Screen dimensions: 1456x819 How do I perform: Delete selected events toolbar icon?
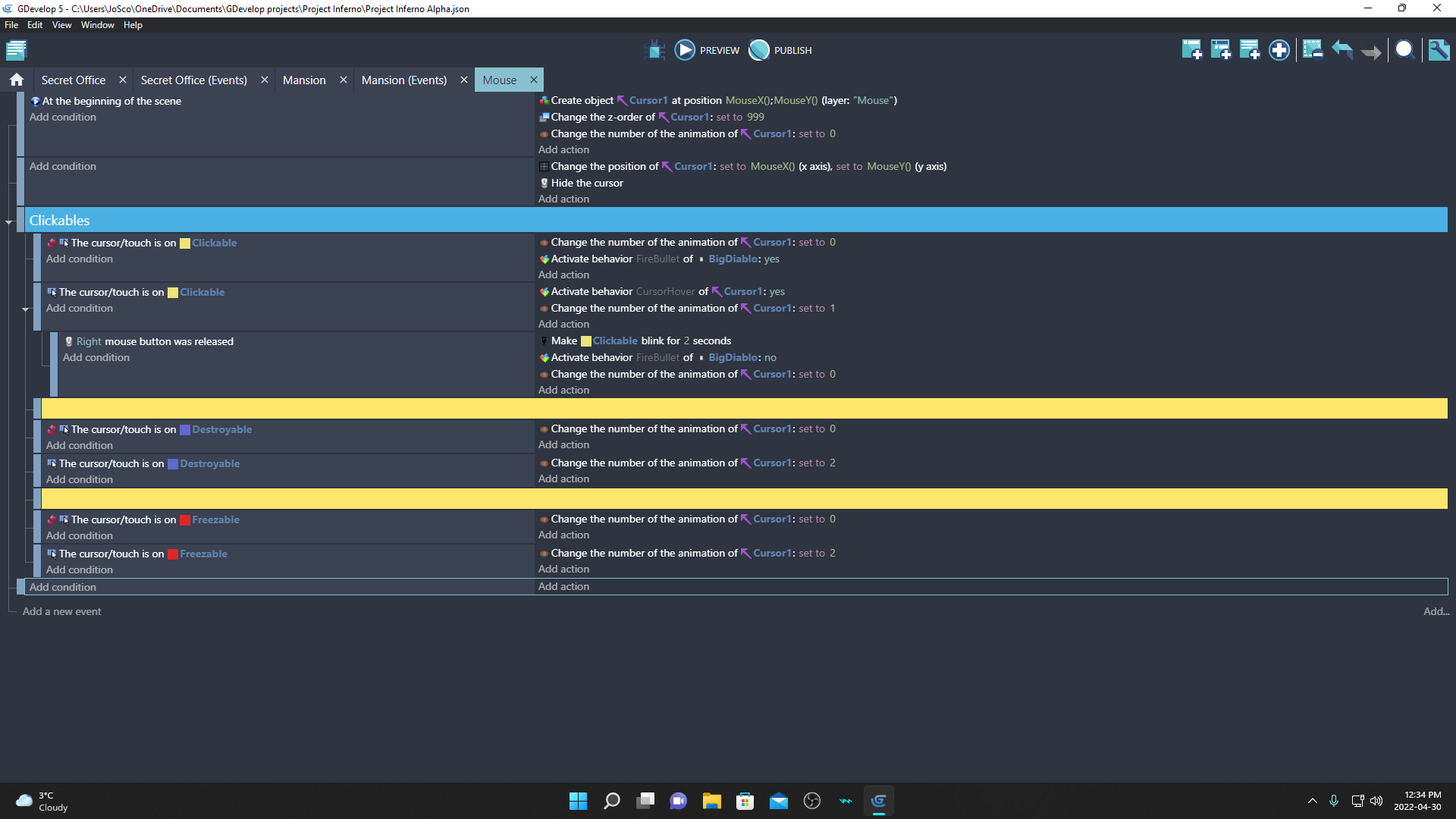[x=1313, y=50]
